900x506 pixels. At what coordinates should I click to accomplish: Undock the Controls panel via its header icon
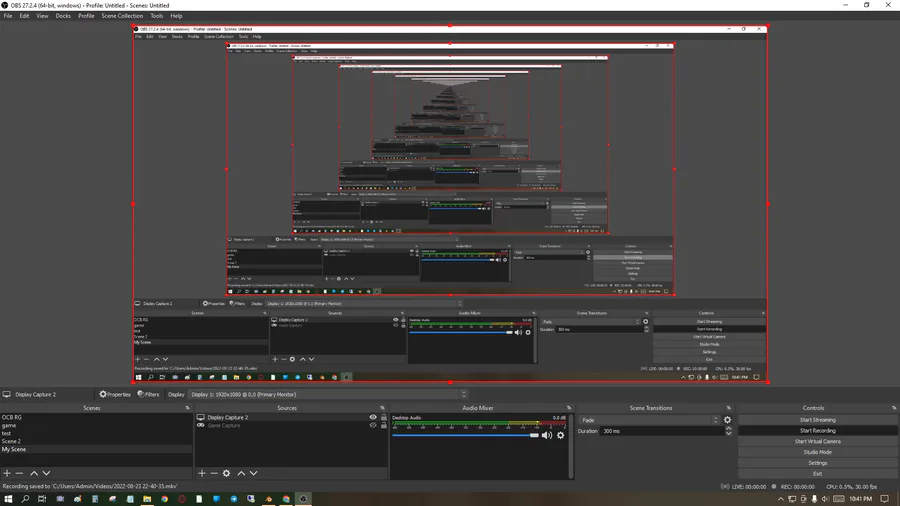894,408
